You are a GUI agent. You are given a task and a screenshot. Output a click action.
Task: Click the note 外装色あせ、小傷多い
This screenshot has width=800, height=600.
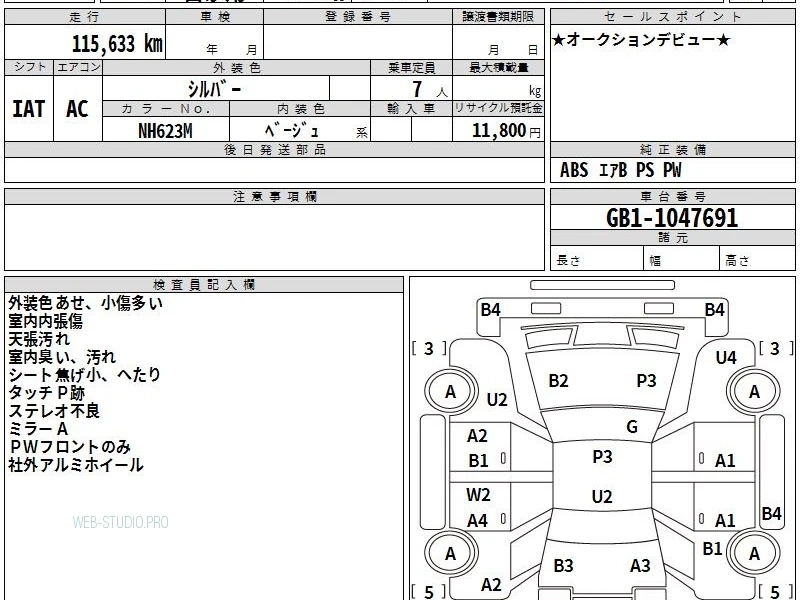[86, 303]
